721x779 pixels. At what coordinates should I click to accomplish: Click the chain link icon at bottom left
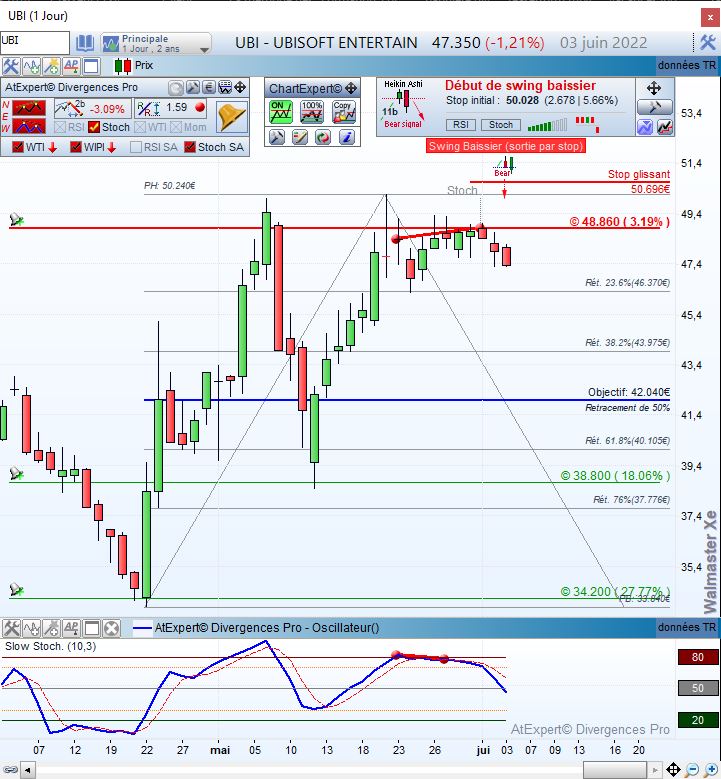(x=10, y=771)
